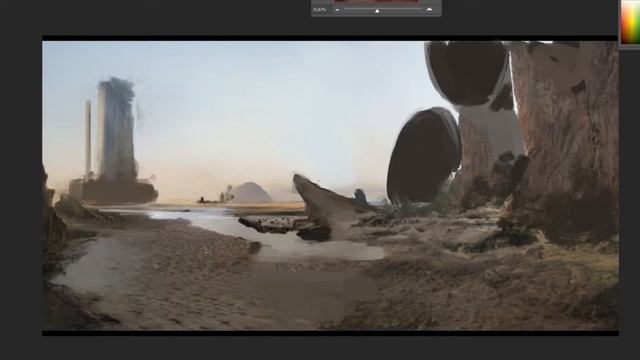
Task: Pick a color from the color spectrum panel
Action: (630, 22)
